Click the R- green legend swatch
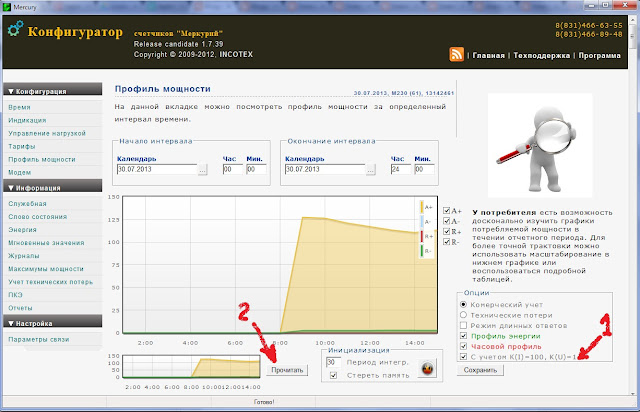 [422, 251]
